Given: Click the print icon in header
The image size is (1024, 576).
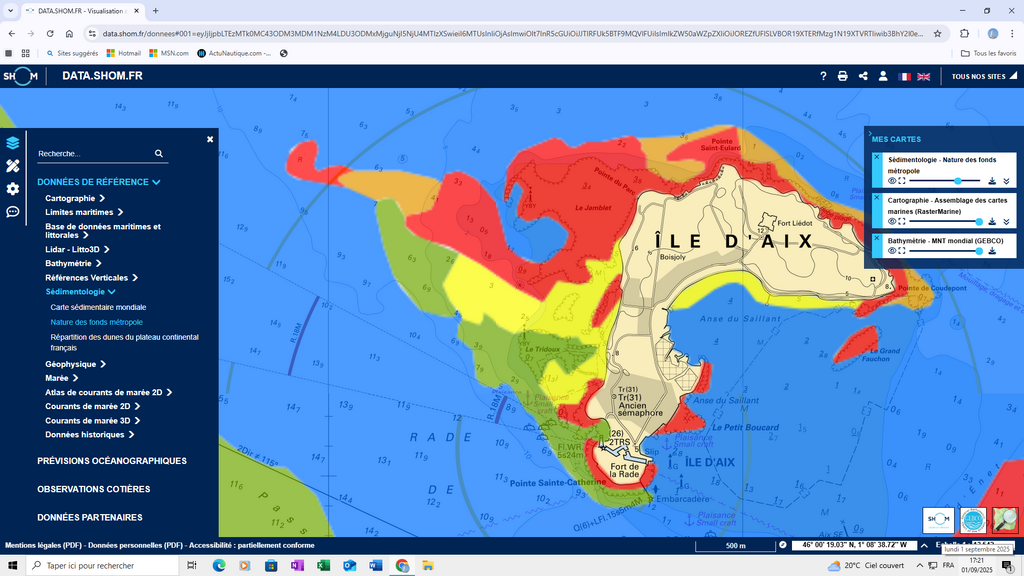Looking at the screenshot, I should tap(842, 76).
